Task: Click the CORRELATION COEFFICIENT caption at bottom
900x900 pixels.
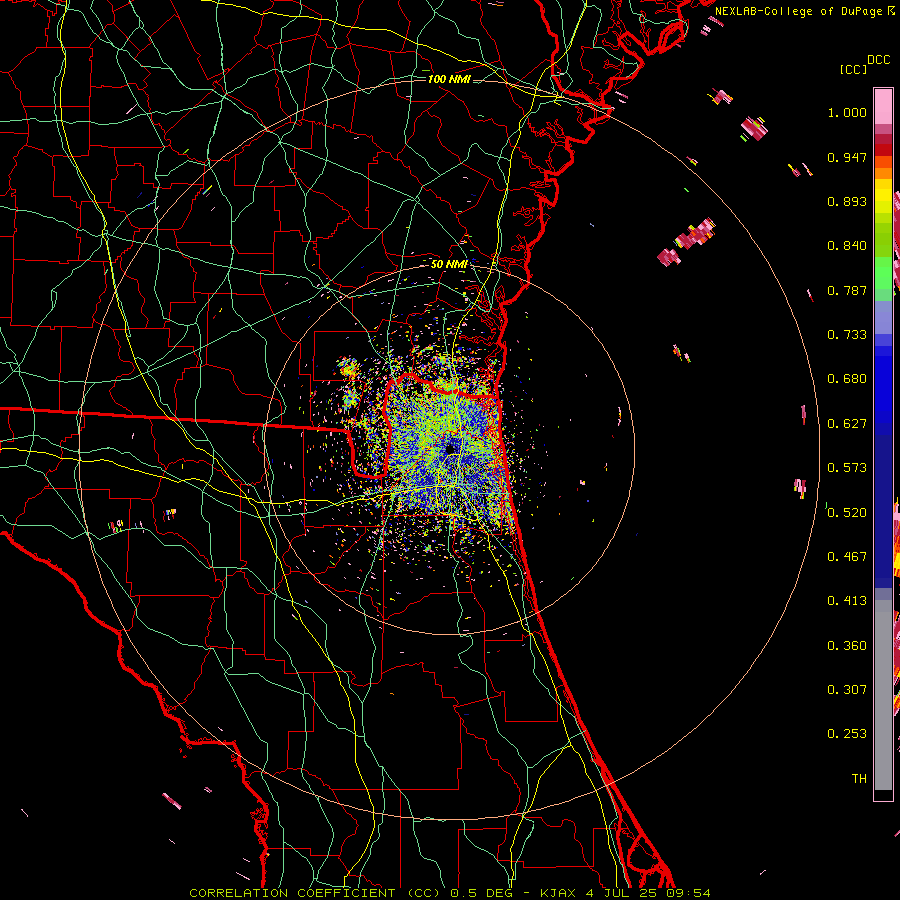Action: pyautogui.click(x=450, y=893)
